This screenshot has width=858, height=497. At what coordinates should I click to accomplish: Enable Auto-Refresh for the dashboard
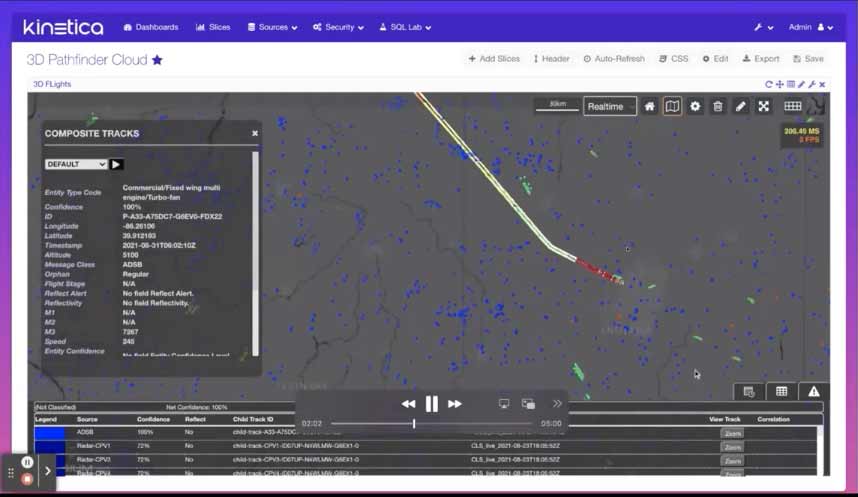pyautogui.click(x=614, y=59)
